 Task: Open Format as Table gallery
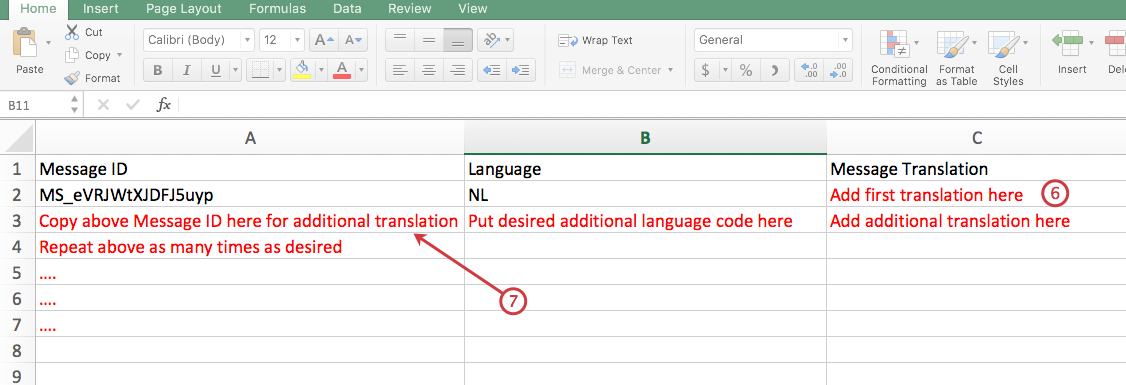pos(956,57)
